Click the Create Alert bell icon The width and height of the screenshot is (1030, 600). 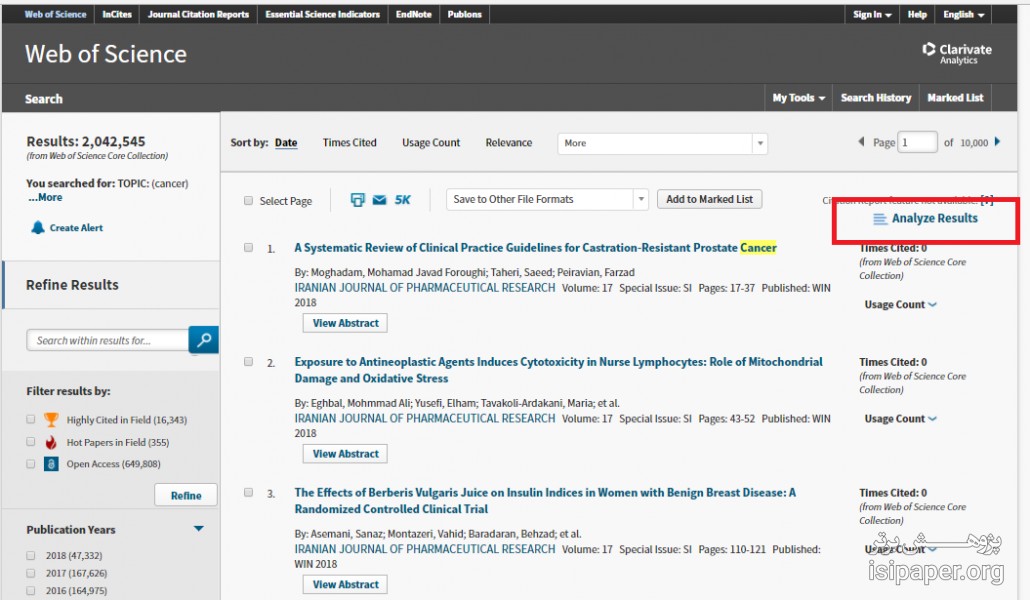pyautogui.click(x=38, y=227)
